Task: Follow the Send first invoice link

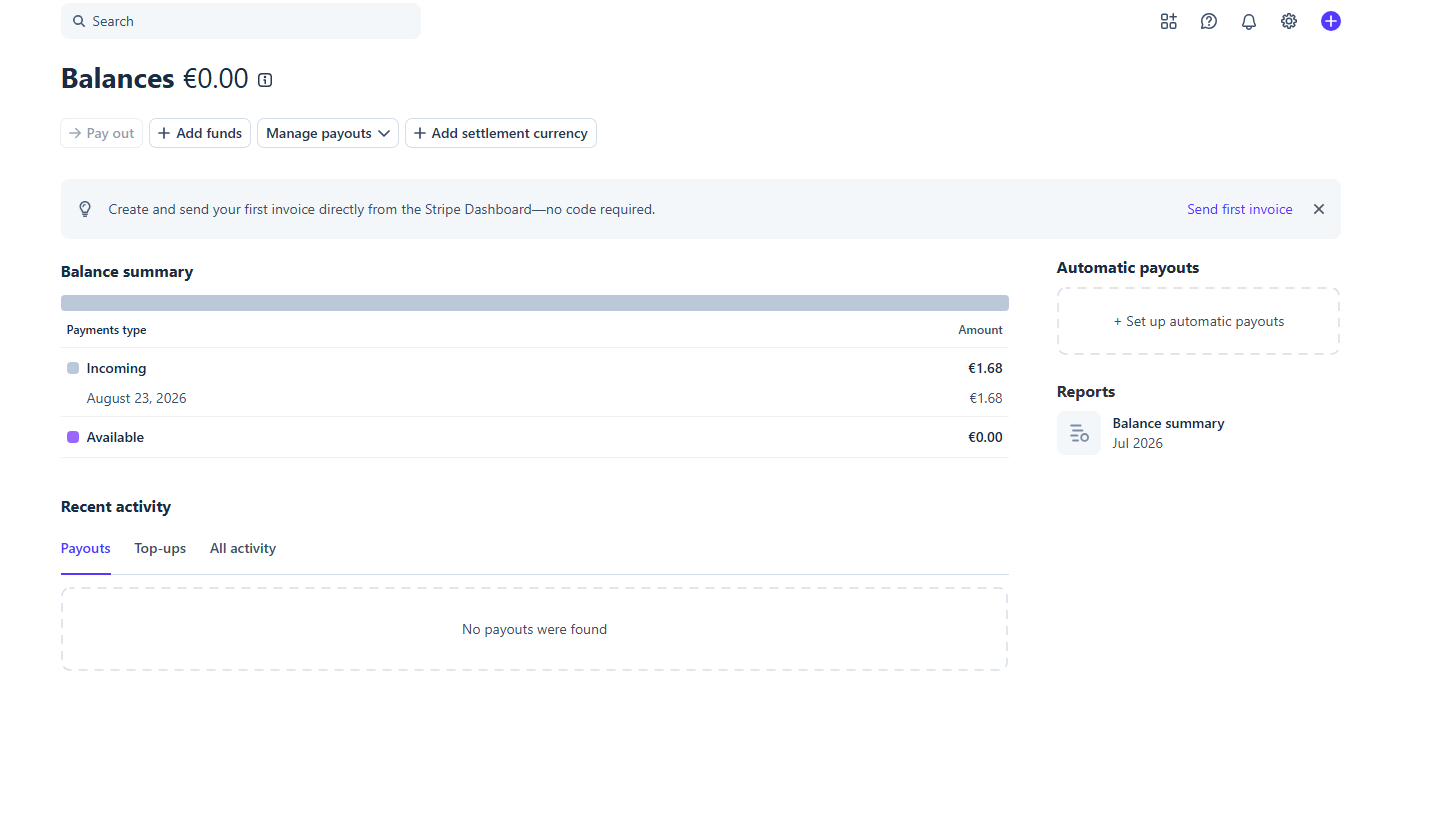Action: coord(1240,209)
